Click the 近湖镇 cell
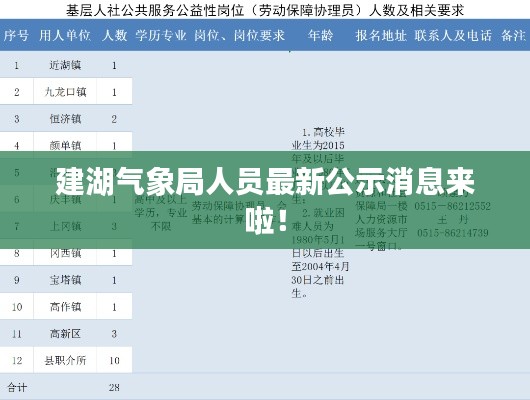530x400 pixels. [65, 65]
